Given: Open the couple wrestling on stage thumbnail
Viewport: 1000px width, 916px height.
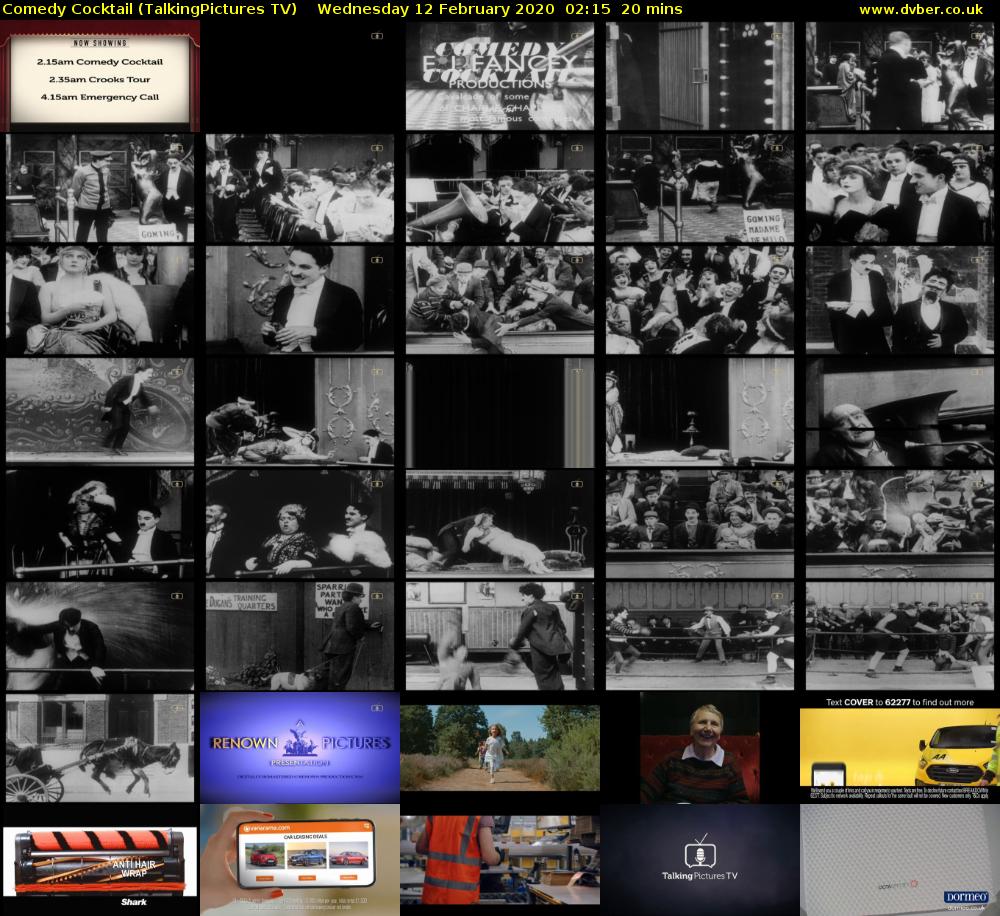Looking at the screenshot, I should [500, 524].
